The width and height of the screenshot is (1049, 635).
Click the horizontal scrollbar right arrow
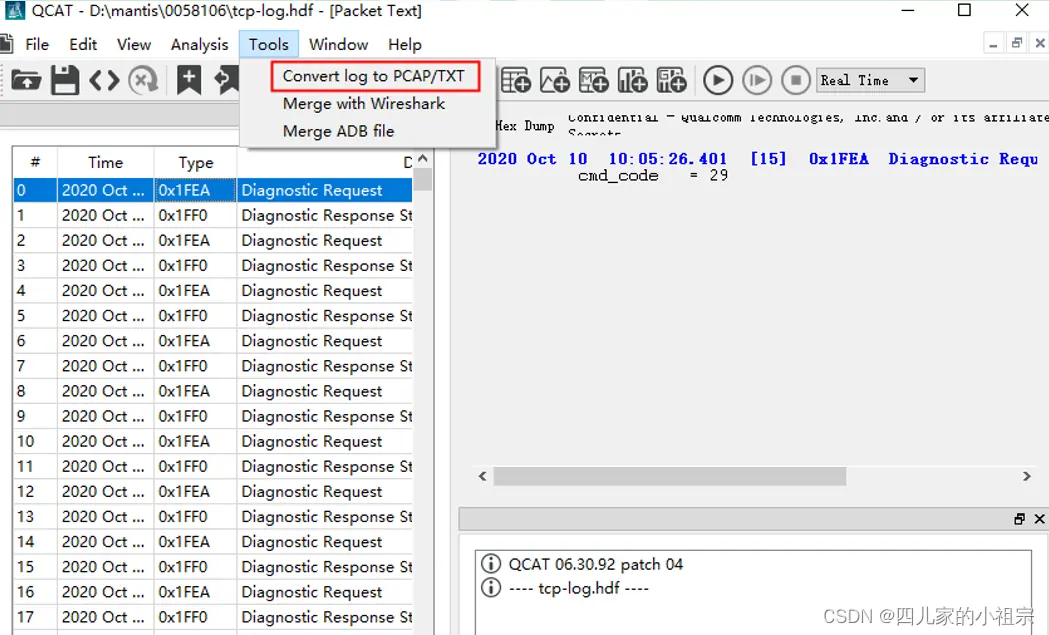(1026, 476)
